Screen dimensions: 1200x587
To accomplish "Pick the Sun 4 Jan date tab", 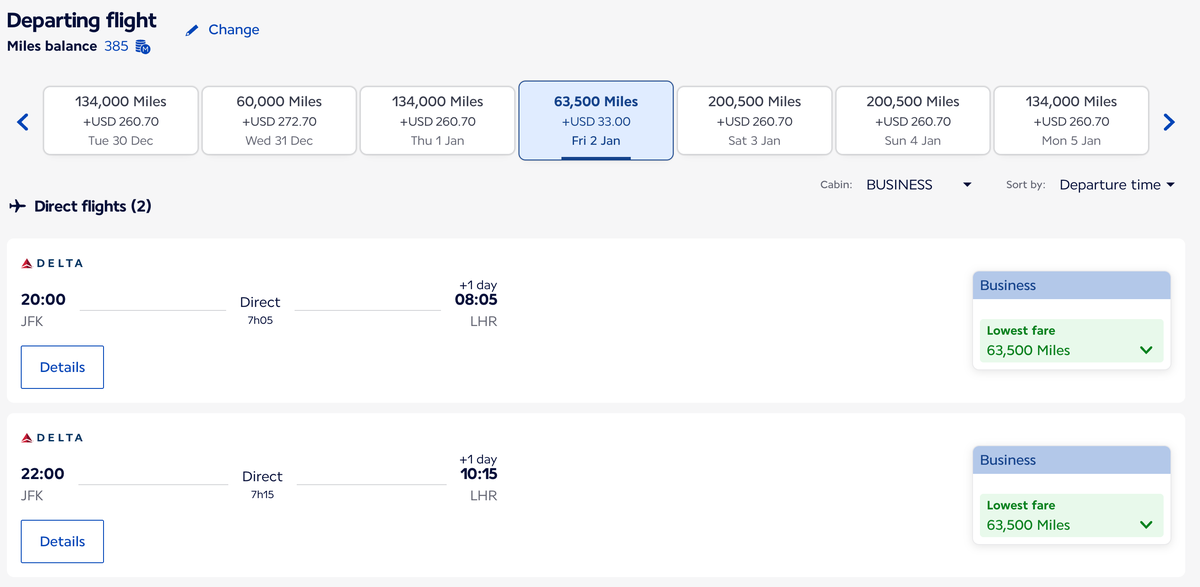I will pos(913,121).
